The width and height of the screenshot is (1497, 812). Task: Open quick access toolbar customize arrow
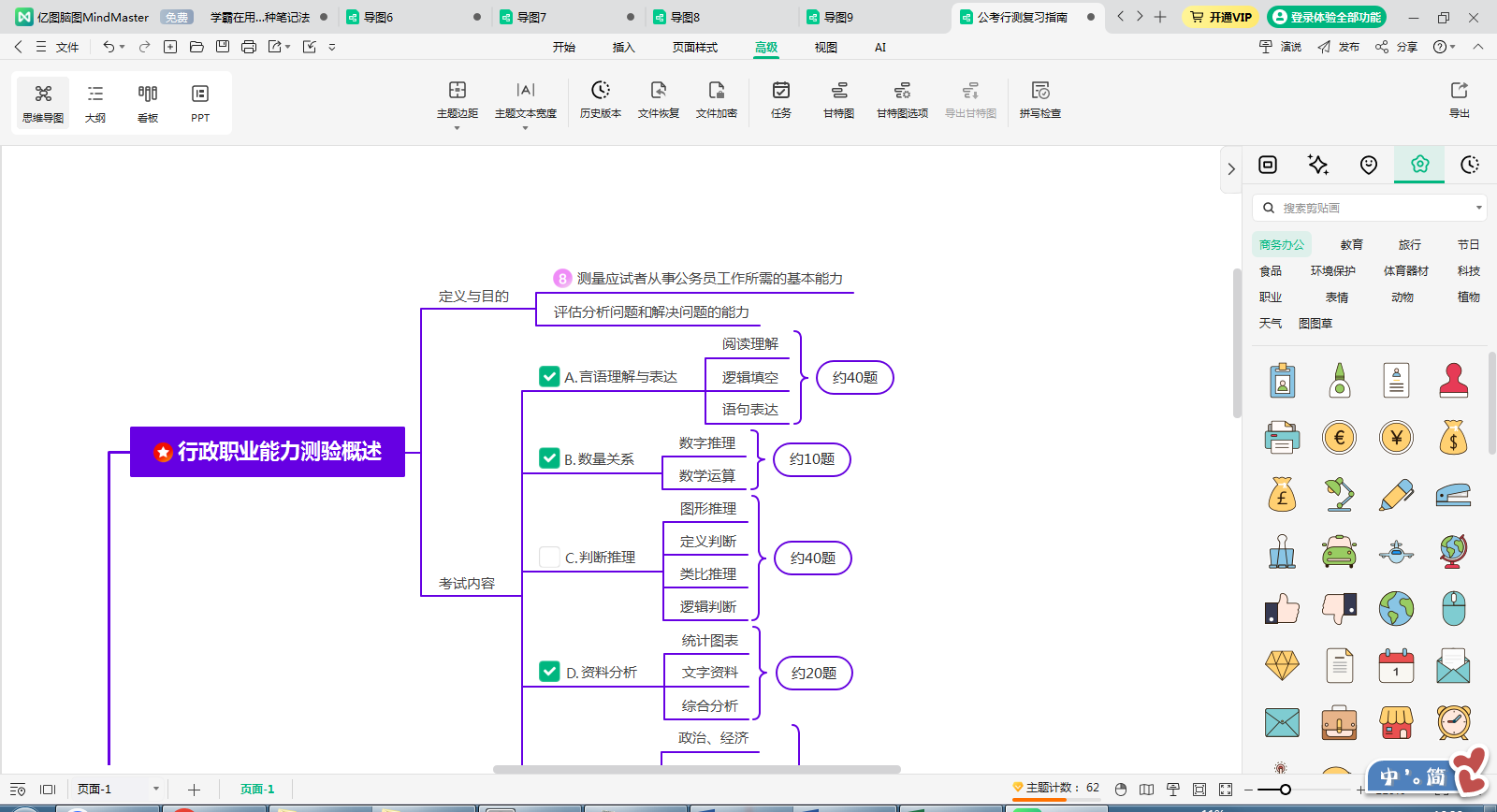[332, 47]
